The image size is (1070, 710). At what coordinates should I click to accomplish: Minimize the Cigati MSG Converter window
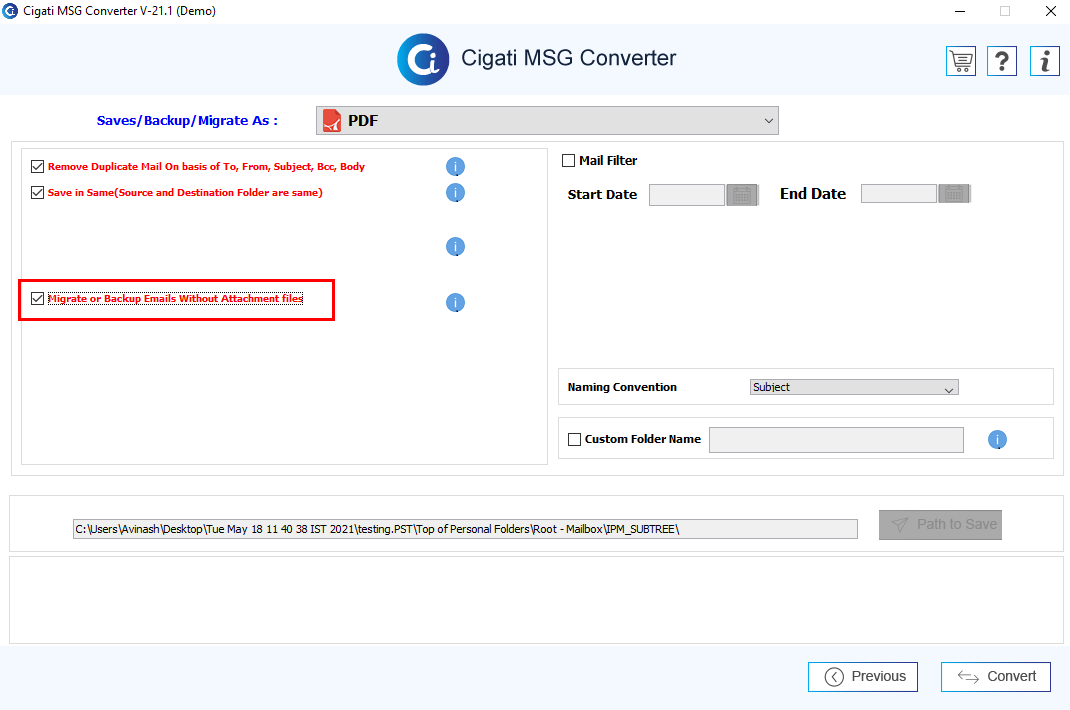click(x=960, y=11)
